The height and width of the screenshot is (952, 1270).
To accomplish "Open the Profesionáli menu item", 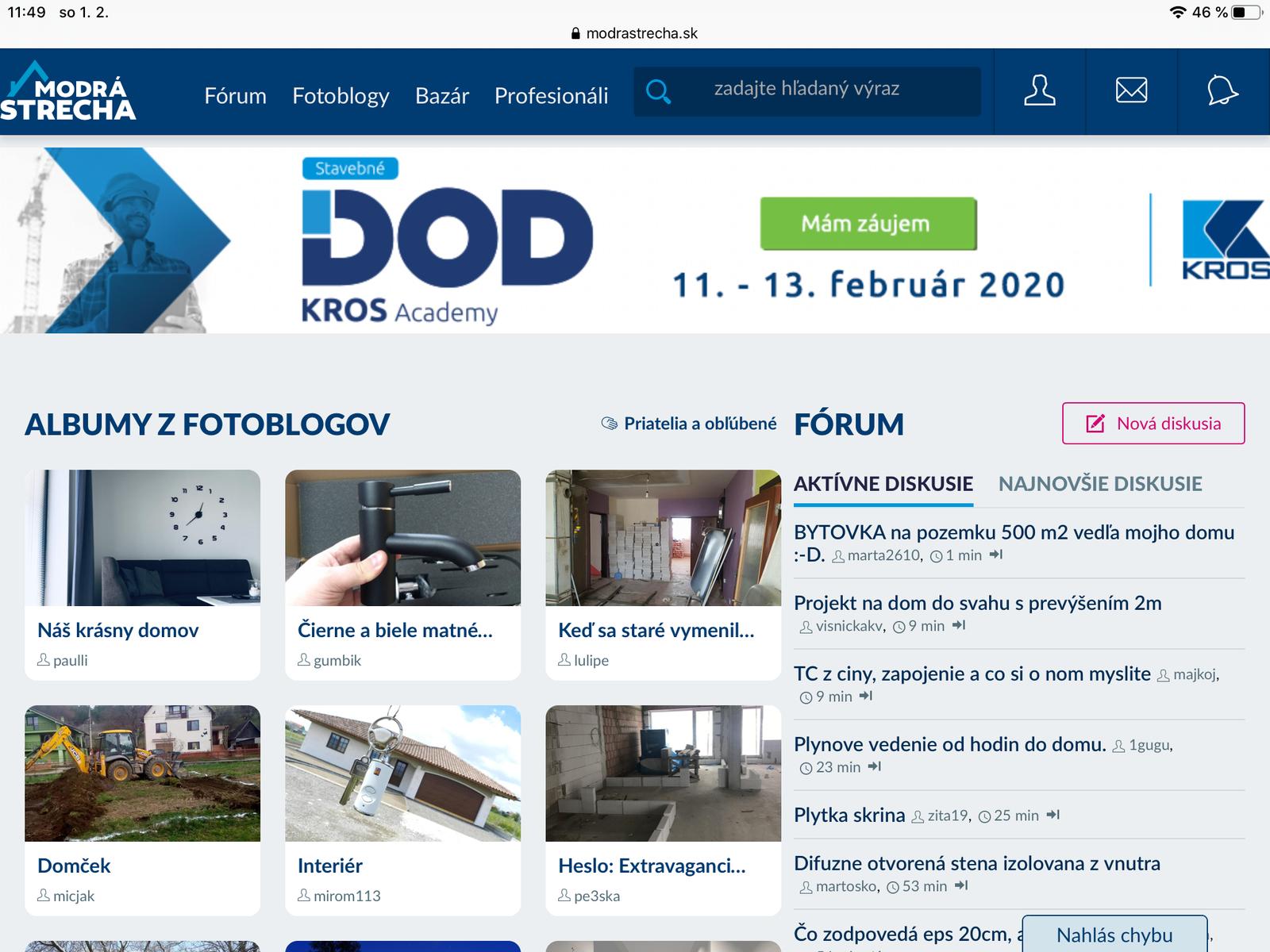I will (x=551, y=96).
